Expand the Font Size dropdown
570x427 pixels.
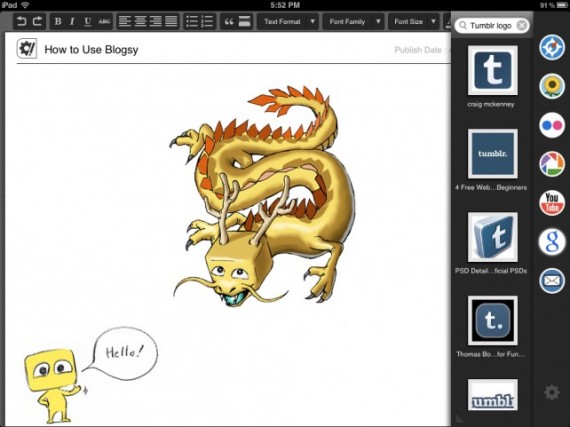414,21
